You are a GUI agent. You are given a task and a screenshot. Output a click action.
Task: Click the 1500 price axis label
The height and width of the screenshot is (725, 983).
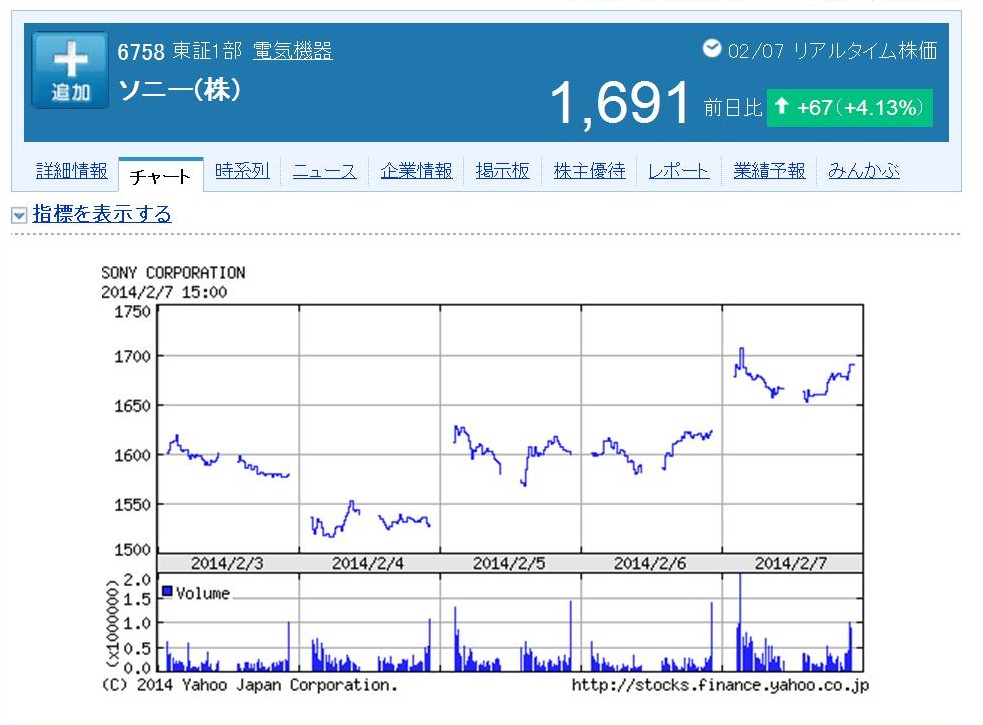coord(132,550)
